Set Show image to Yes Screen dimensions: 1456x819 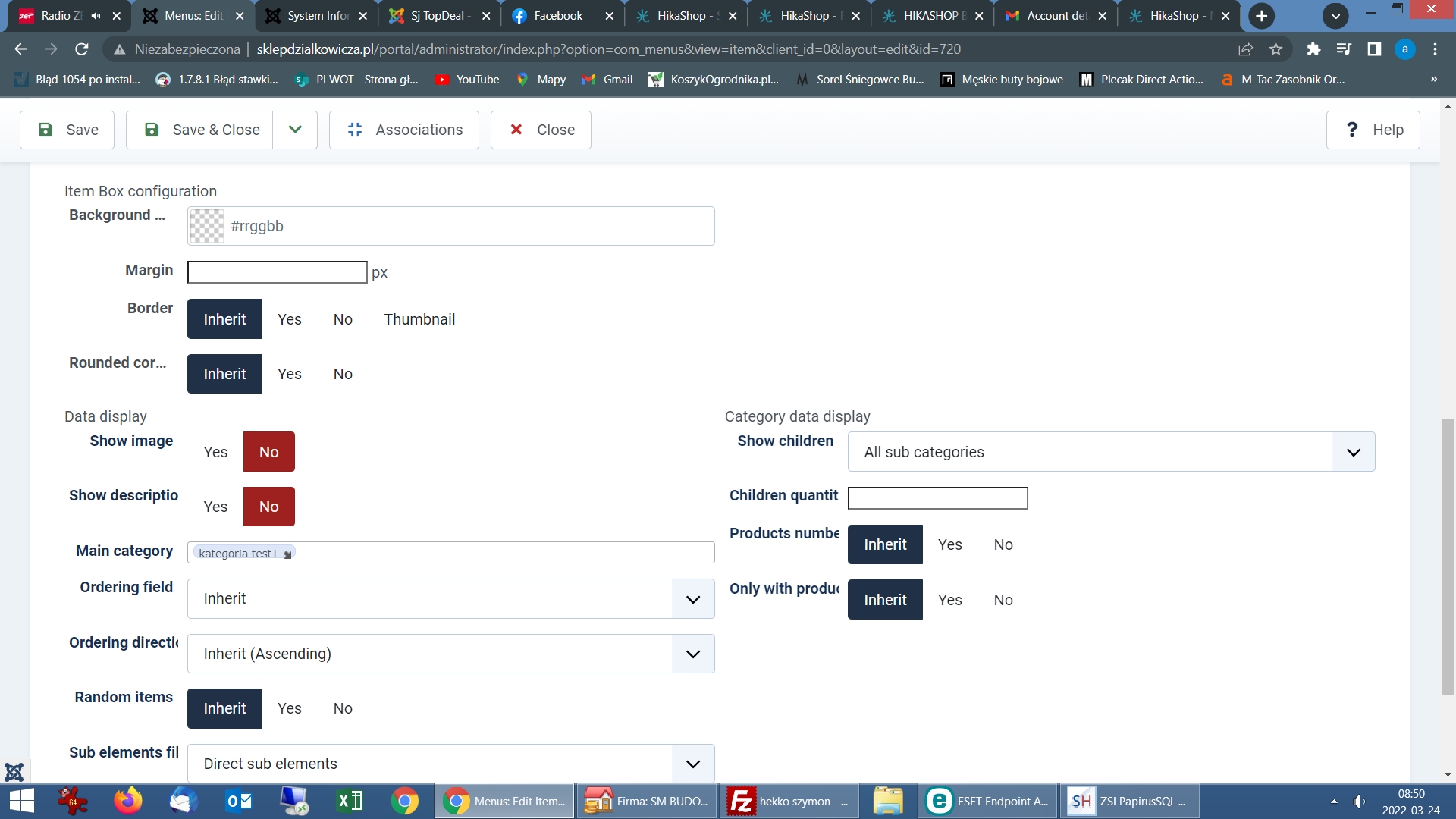[x=215, y=452]
